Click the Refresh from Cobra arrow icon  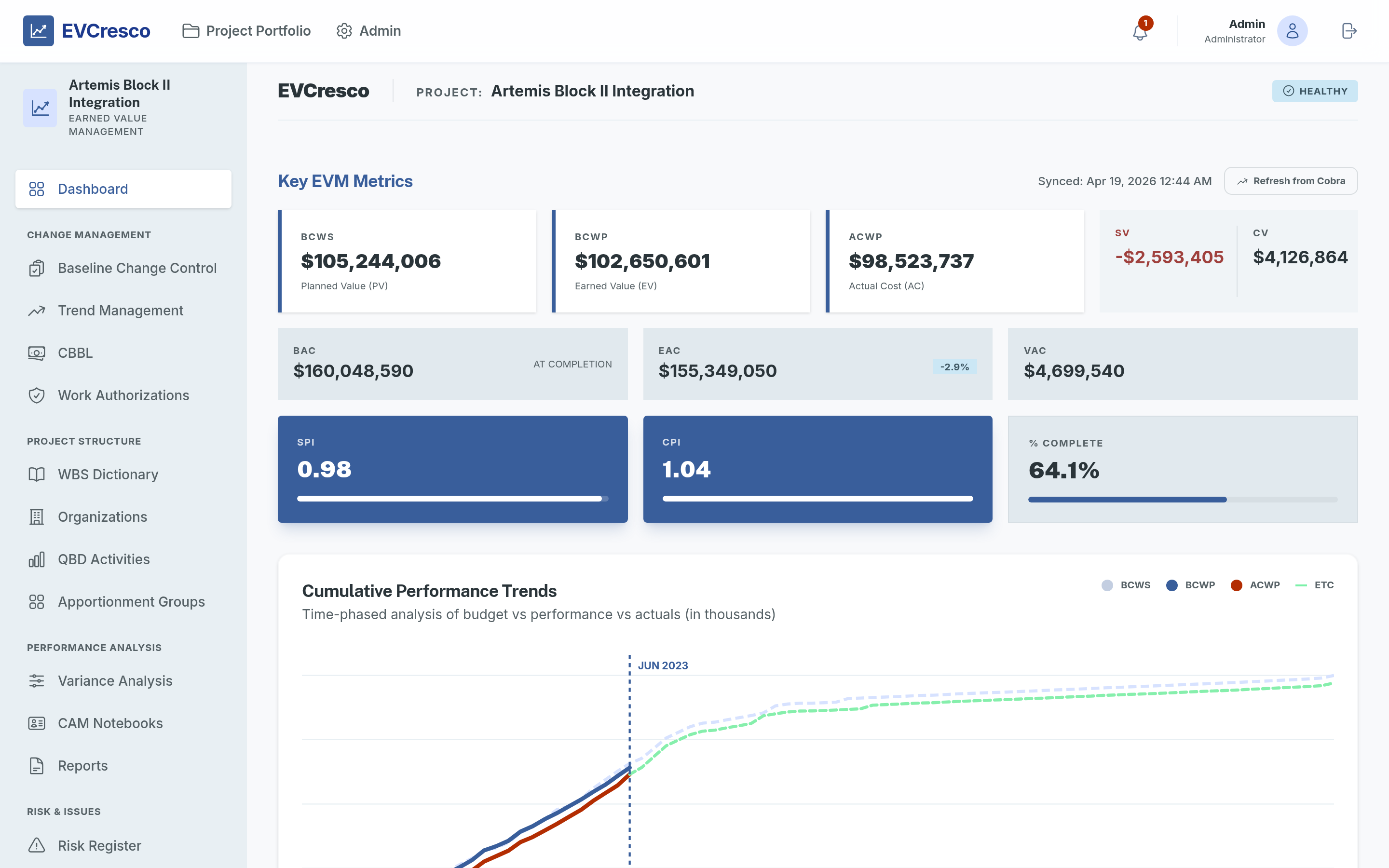point(1243,181)
